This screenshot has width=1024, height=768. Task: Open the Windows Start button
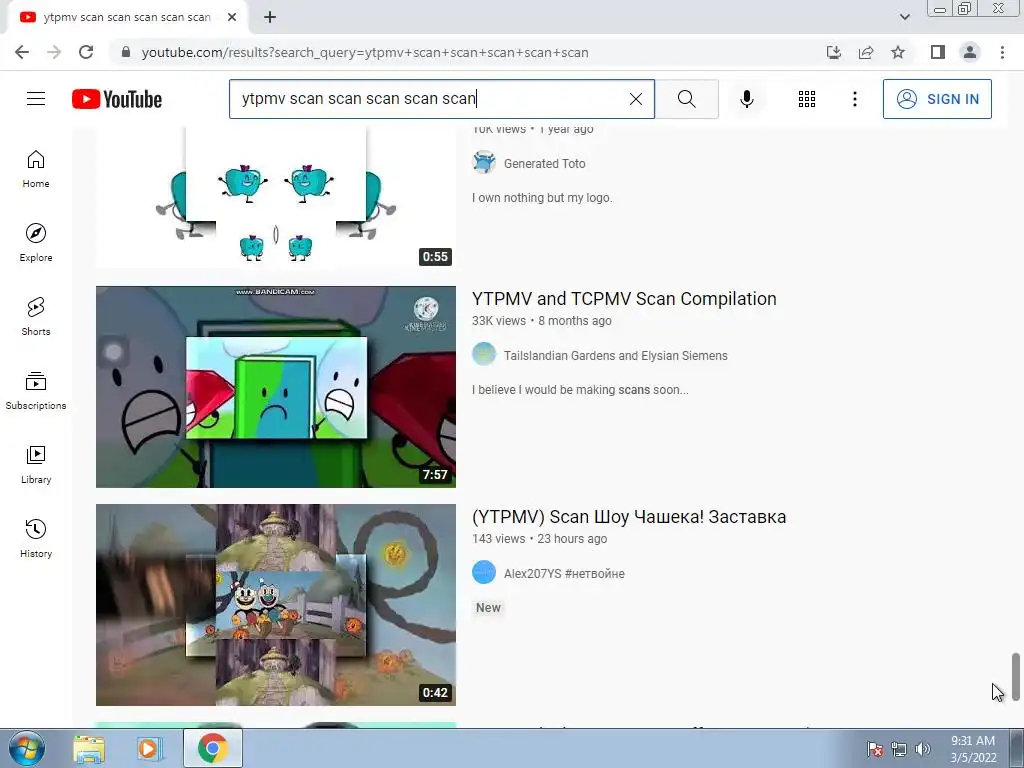(27, 748)
